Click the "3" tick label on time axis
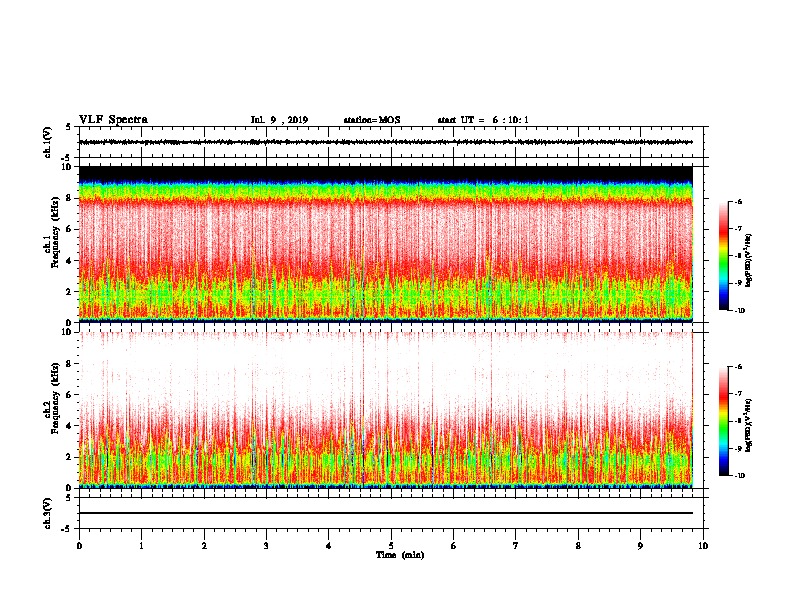 pos(266,546)
